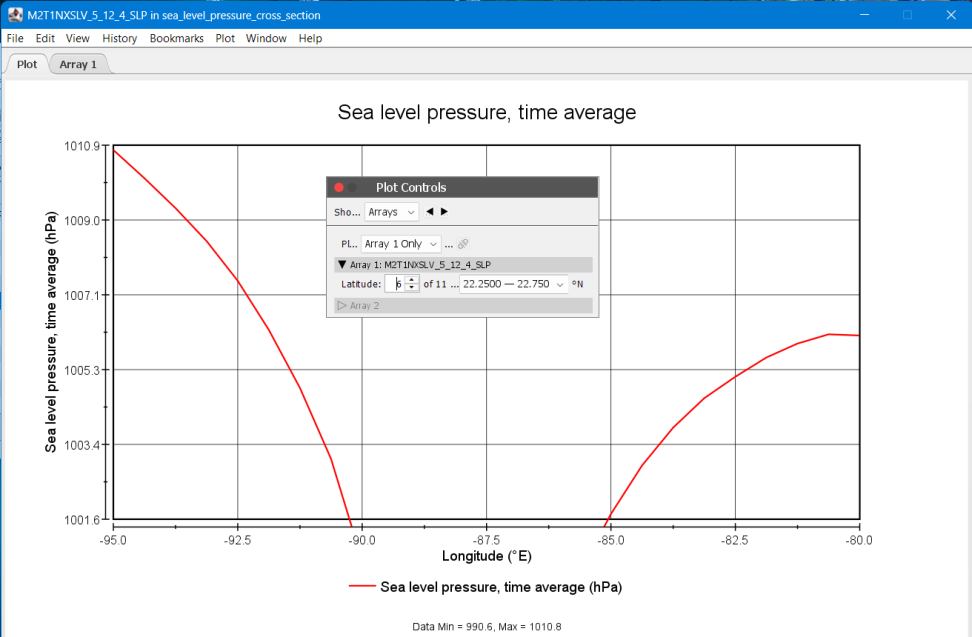This screenshot has width=972, height=637.
Task: Click the Latitude index input field
Action: click(395, 284)
